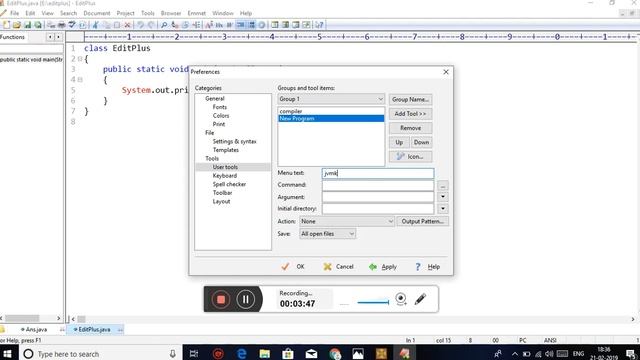640x360 pixels.
Task: Select compiler in the tool list
Action: point(331,111)
